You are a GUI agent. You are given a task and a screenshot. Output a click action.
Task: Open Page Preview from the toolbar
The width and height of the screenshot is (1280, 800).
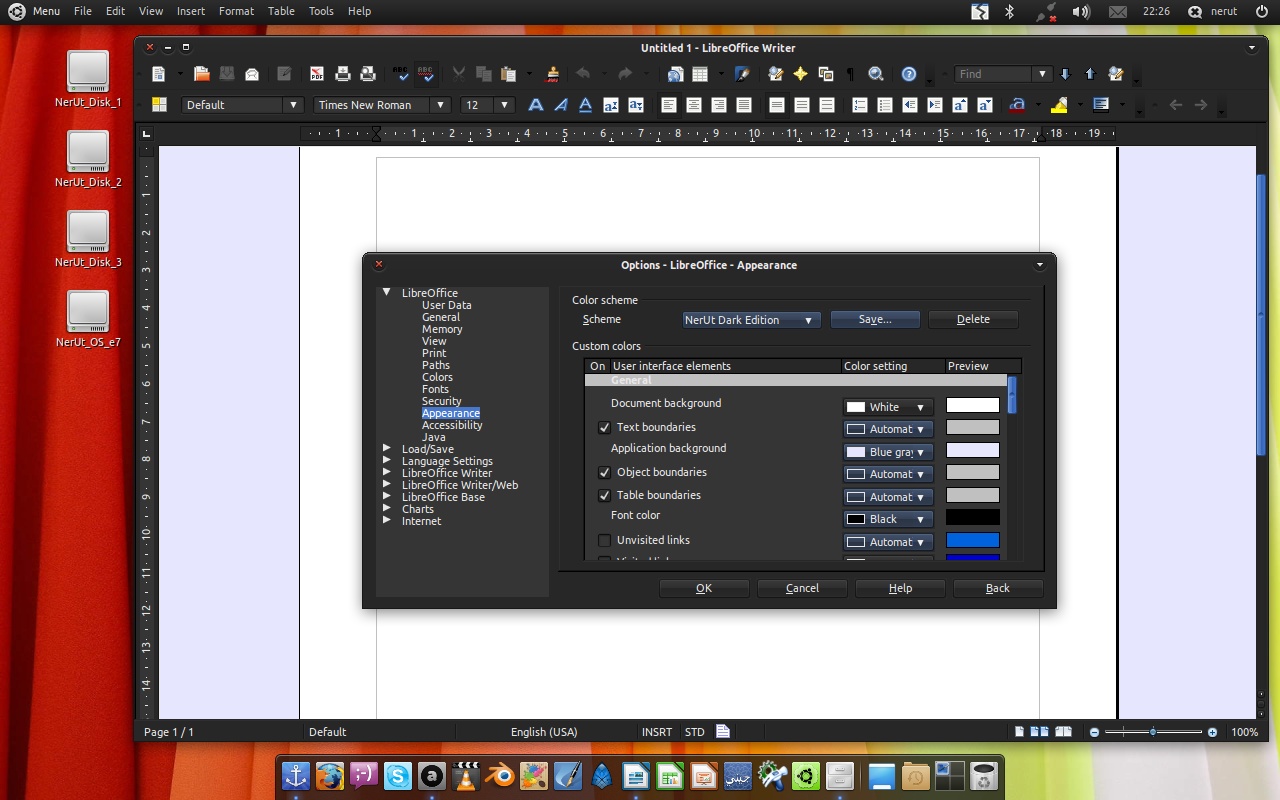[x=368, y=74]
